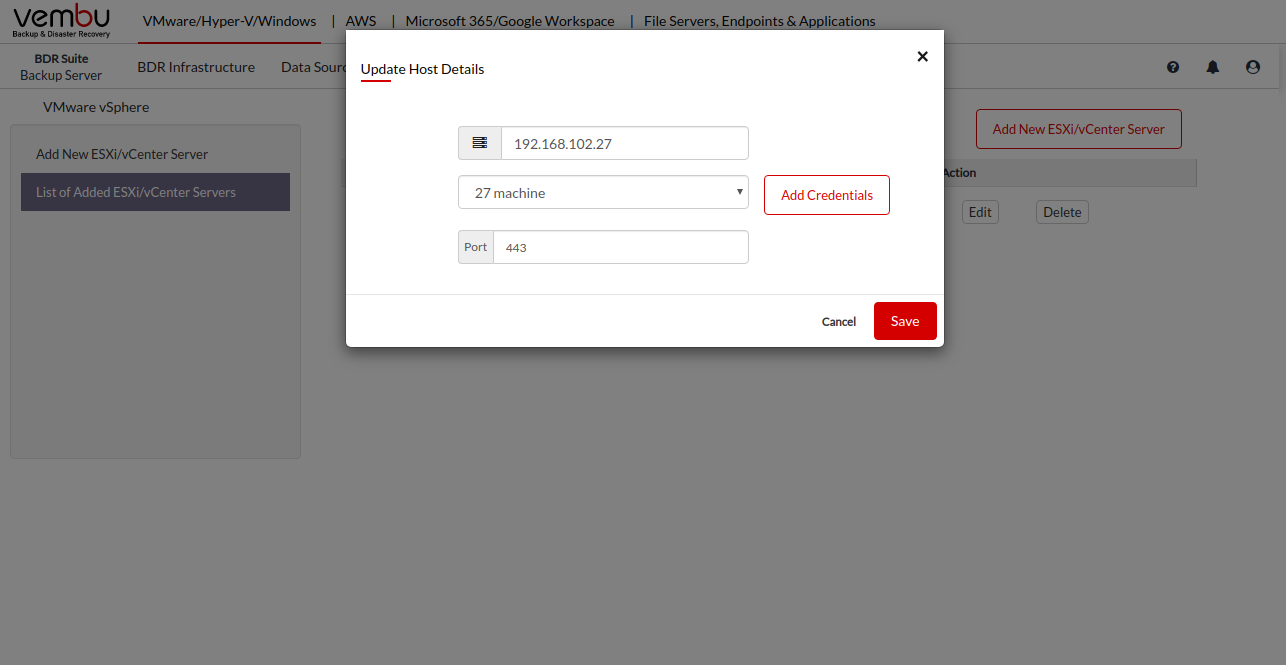Screen dimensions: 1286x665
Task: Click the host IP address field
Action: pos(624,143)
